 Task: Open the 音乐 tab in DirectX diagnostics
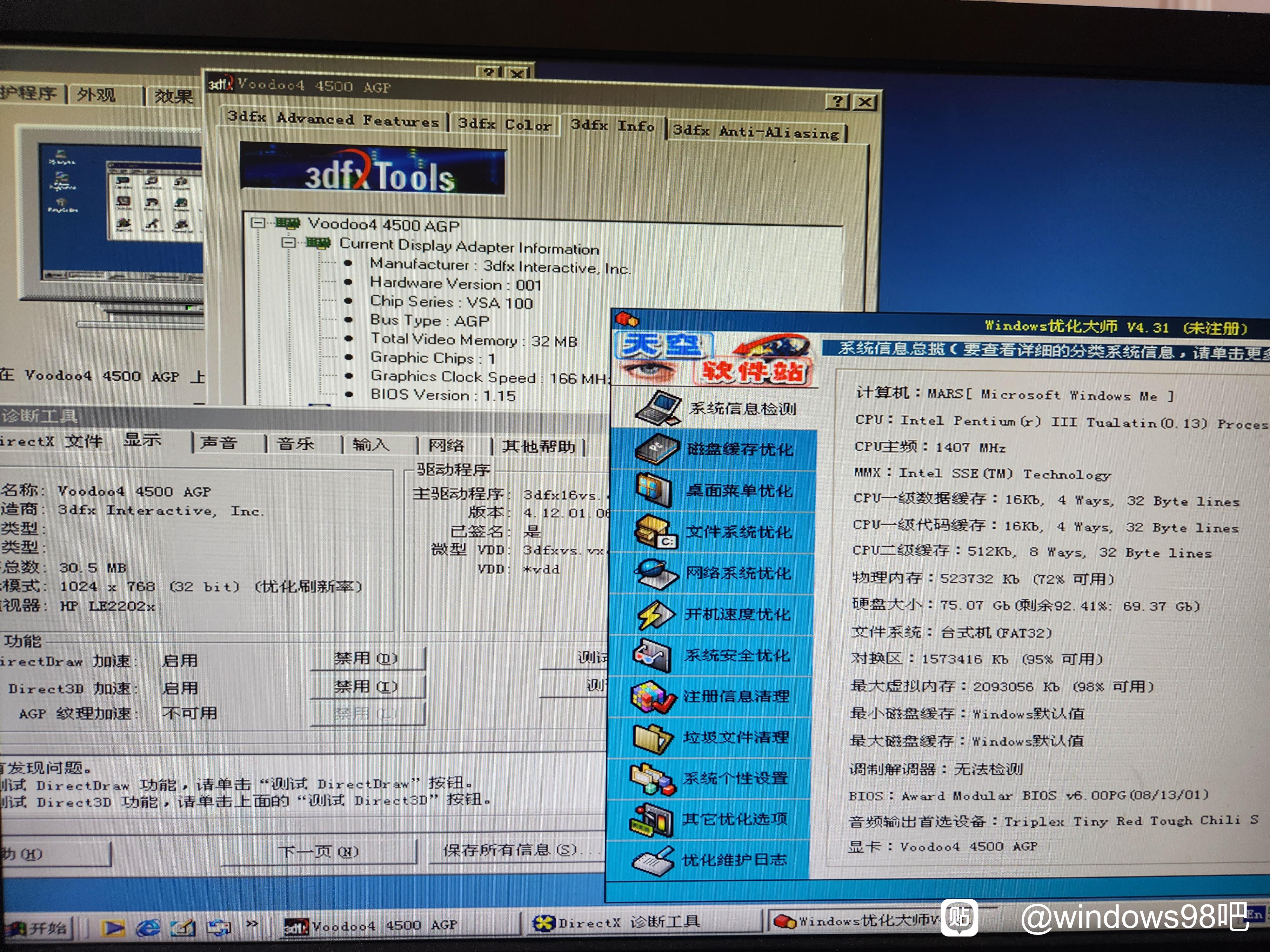pos(295,444)
